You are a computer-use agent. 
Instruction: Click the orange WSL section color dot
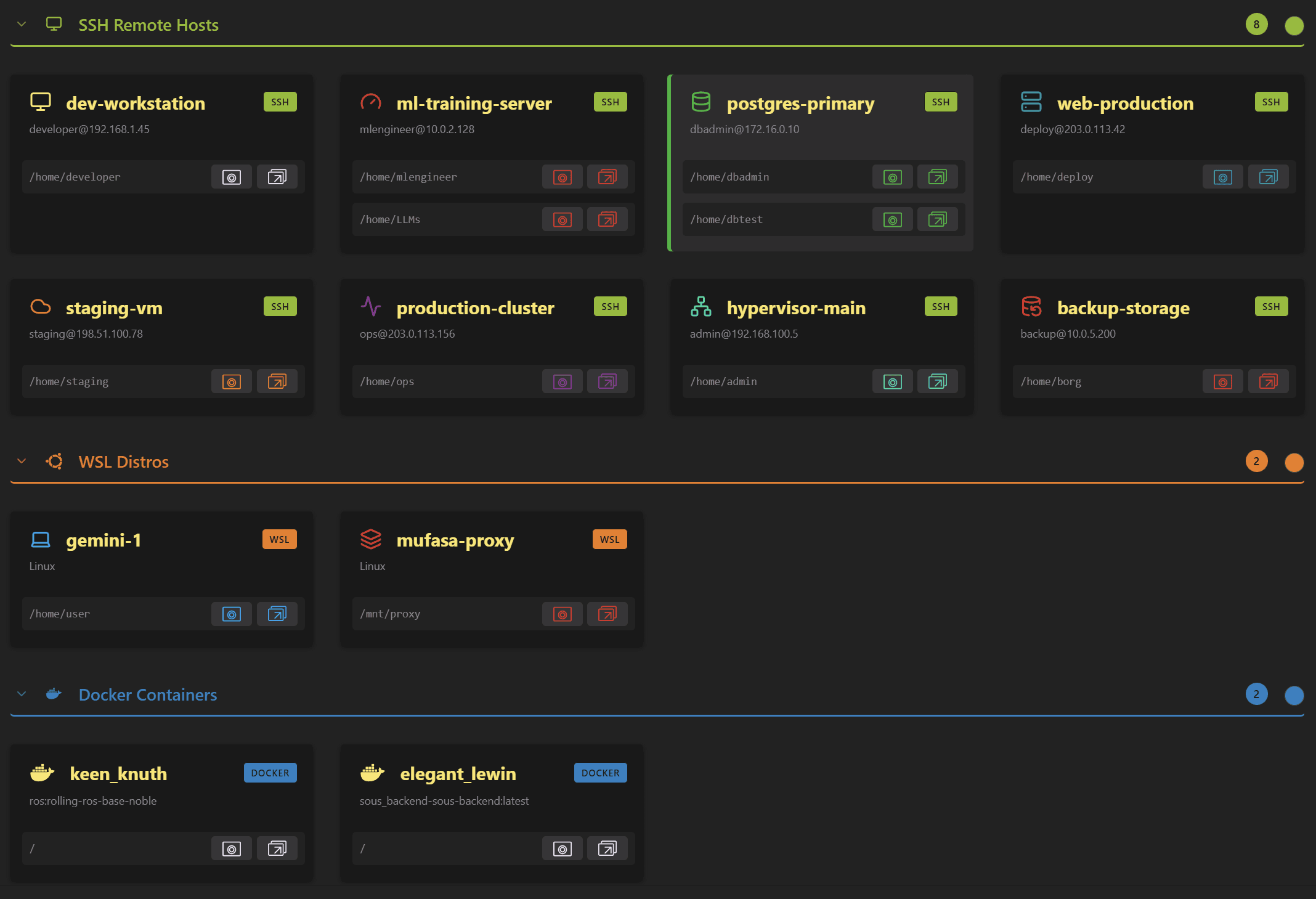(x=1294, y=462)
